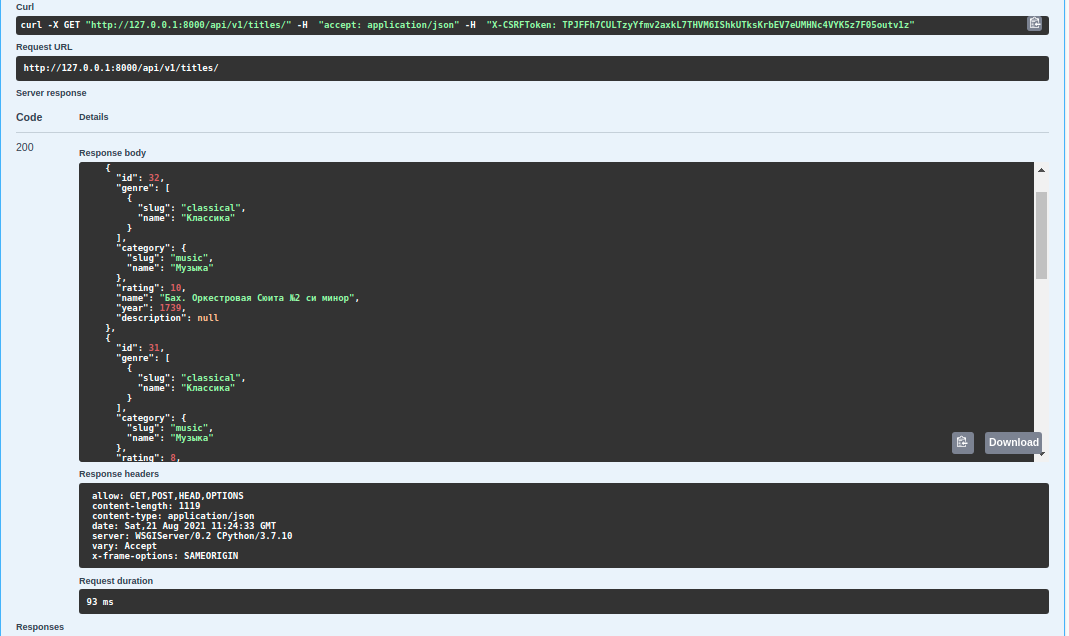Screen dimensions: 1069x636
Task: Click the 93 ms request duration
Action: pos(101,602)
